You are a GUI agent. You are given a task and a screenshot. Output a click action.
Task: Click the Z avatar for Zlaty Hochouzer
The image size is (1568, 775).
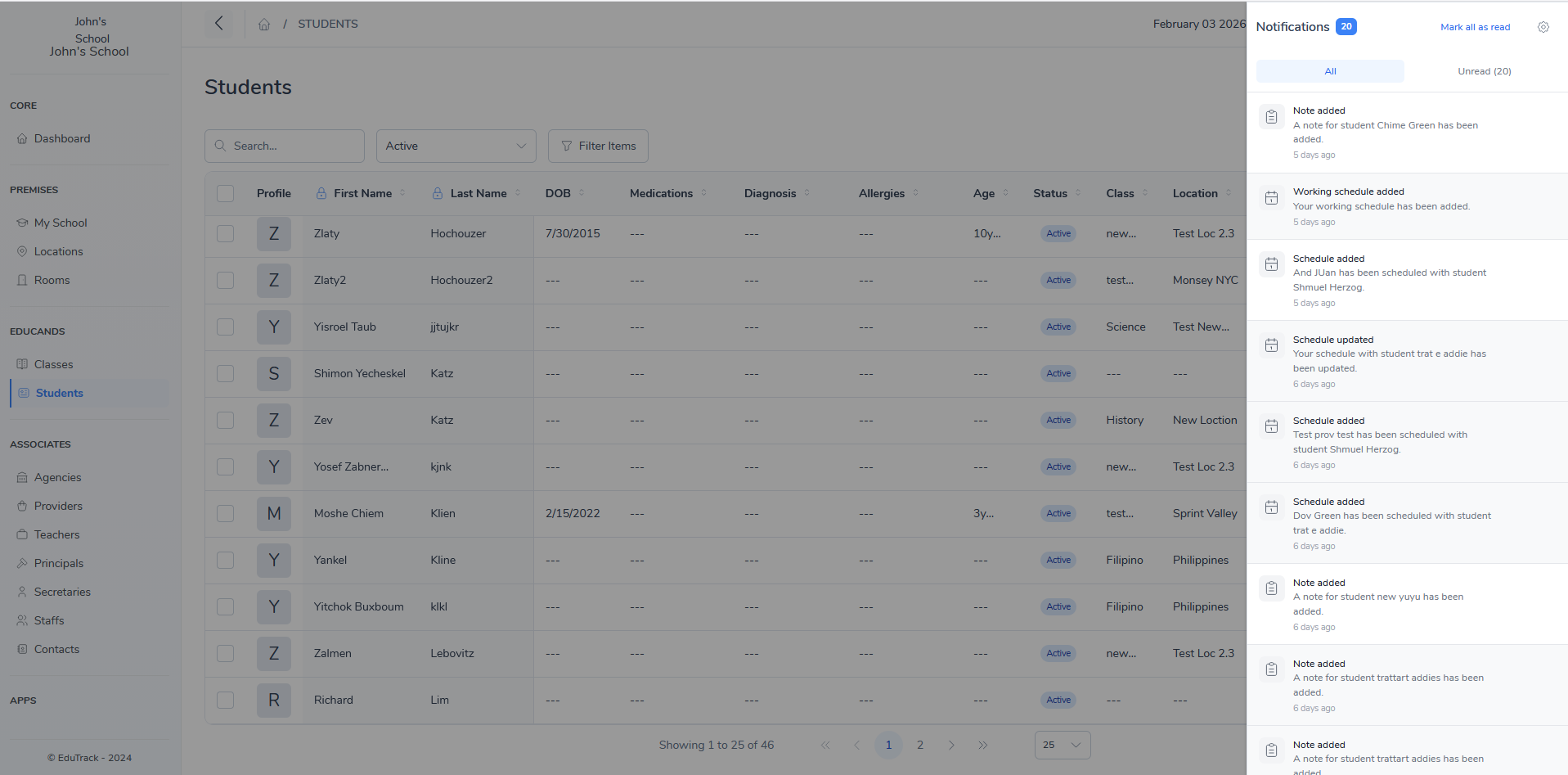pyautogui.click(x=273, y=234)
